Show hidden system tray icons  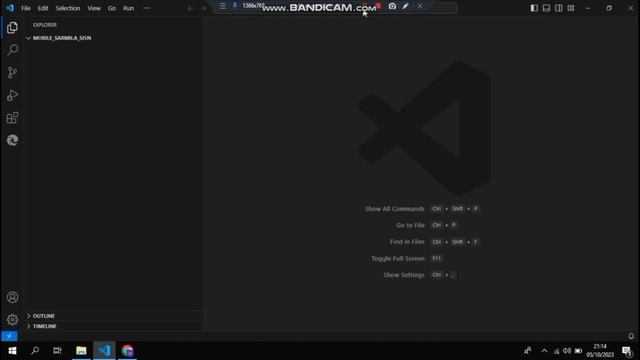click(544, 351)
